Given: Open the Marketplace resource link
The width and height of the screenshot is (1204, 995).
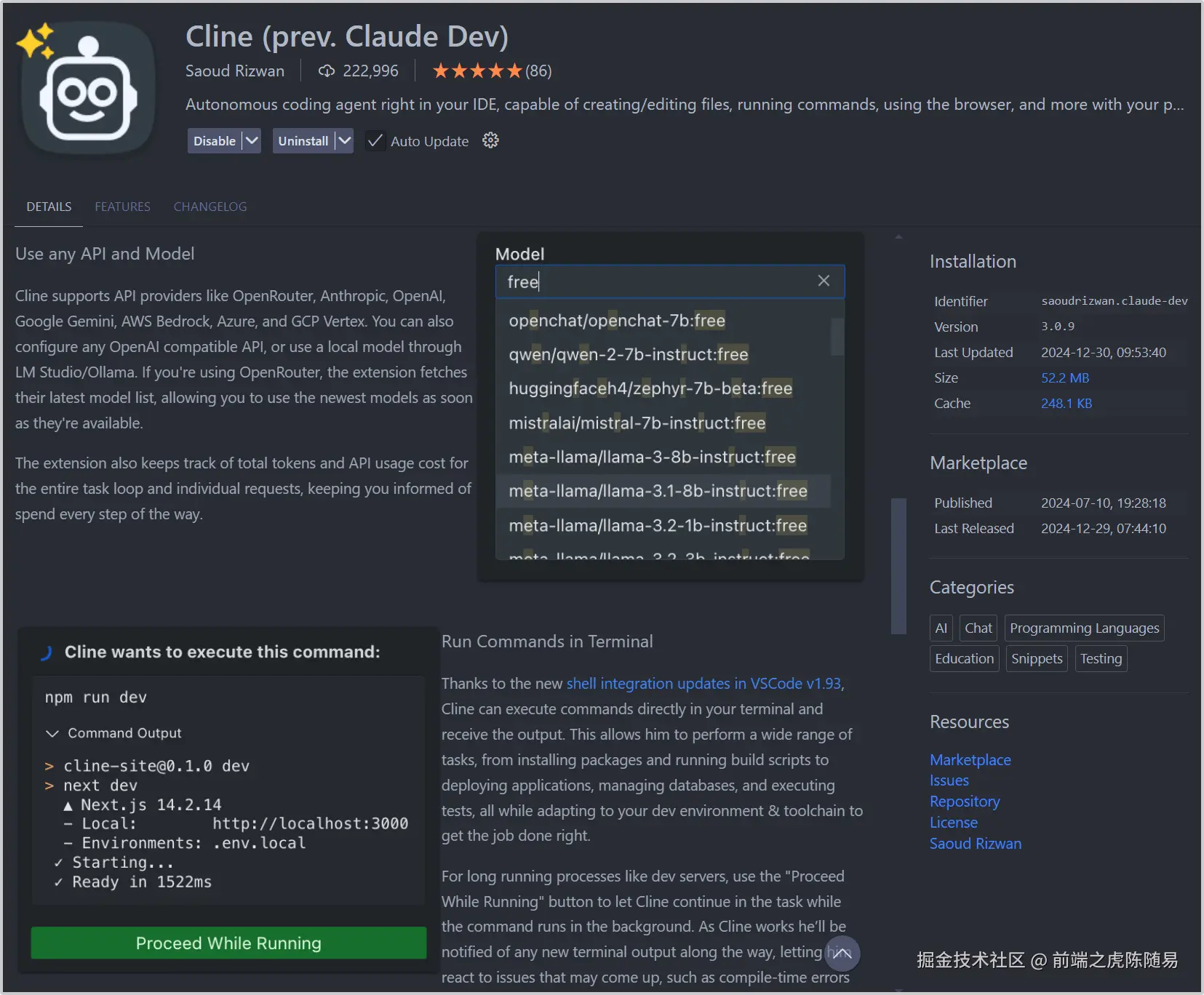Looking at the screenshot, I should [970, 759].
